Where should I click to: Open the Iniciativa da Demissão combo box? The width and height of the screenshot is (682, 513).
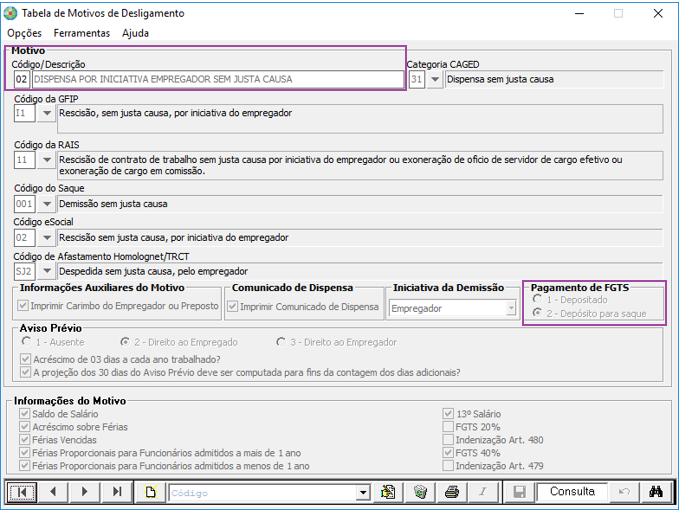point(511,308)
